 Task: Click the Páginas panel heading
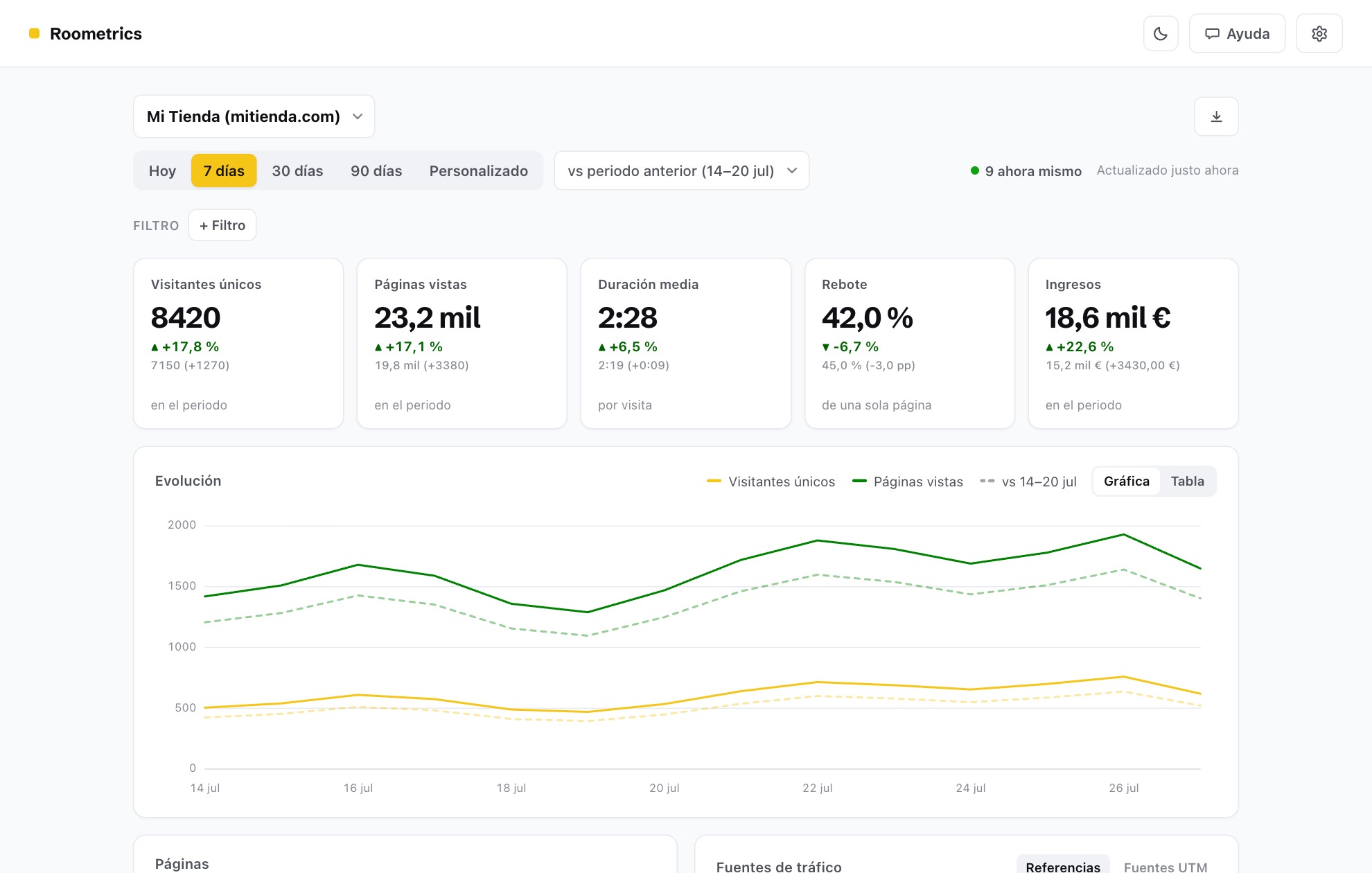(x=182, y=863)
